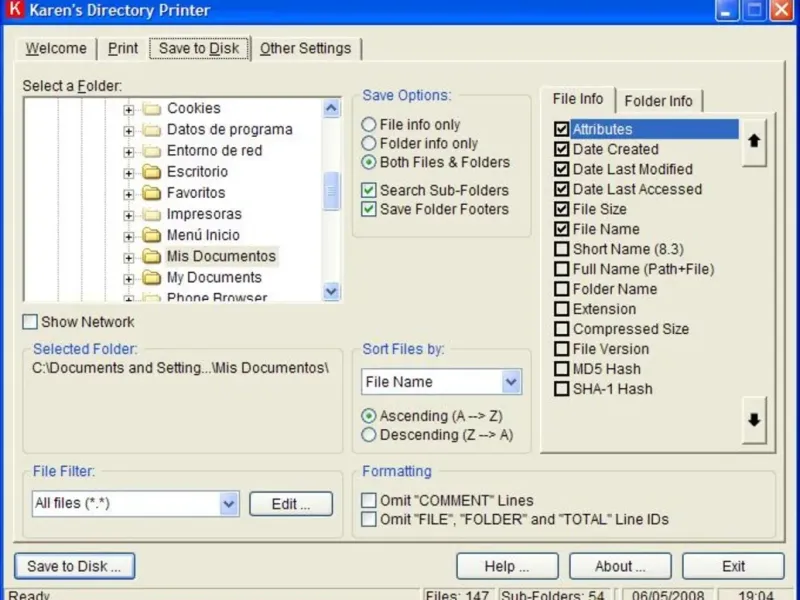Viewport: 800px width, 600px height.
Task: Uncheck the File Size checkbox
Action: pyautogui.click(x=561, y=209)
